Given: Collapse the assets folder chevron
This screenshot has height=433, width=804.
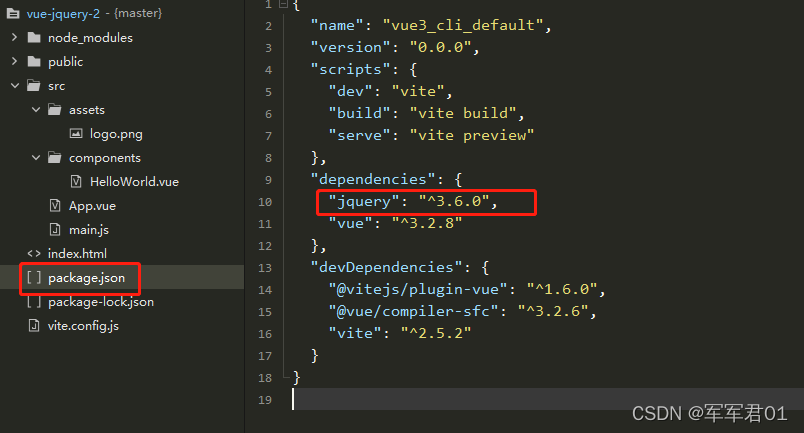Looking at the screenshot, I should 36,109.
